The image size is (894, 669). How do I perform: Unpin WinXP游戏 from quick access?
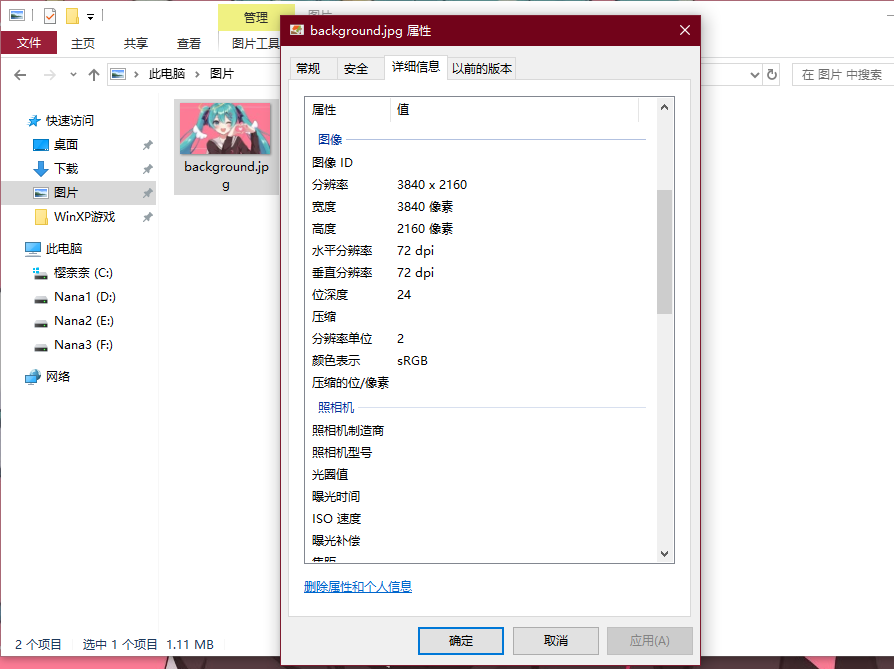tap(148, 217)
